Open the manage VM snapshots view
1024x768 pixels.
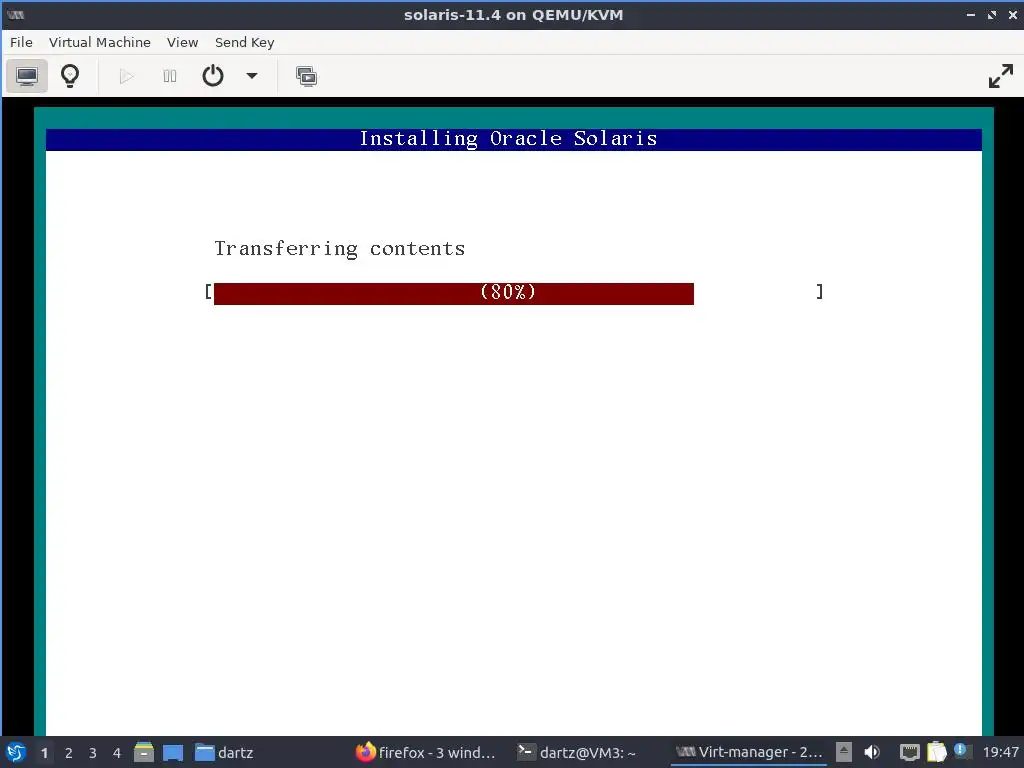[306, 76]
